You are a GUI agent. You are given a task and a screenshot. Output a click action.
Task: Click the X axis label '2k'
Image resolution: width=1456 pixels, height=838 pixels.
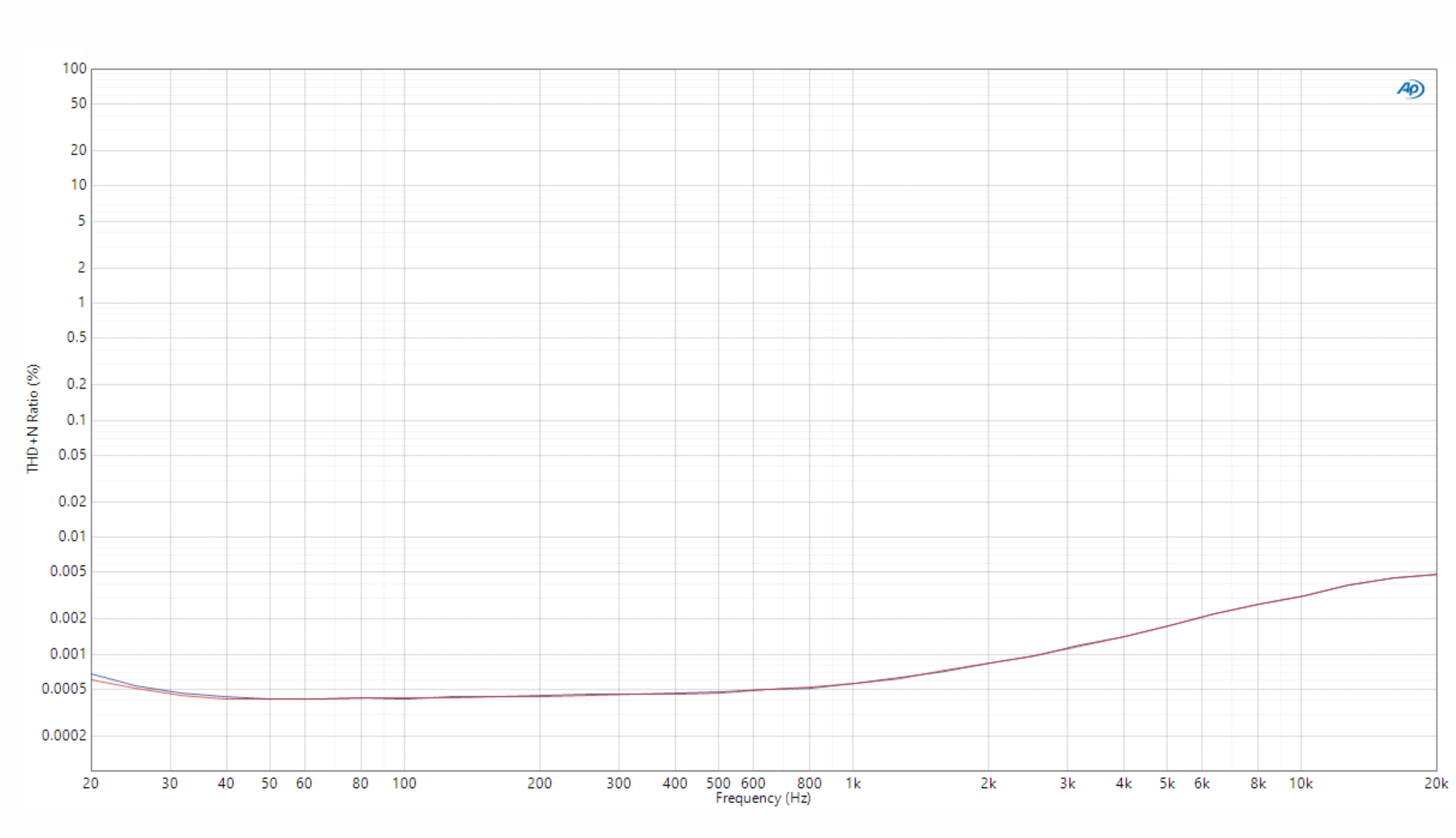(x=988, y=783)
